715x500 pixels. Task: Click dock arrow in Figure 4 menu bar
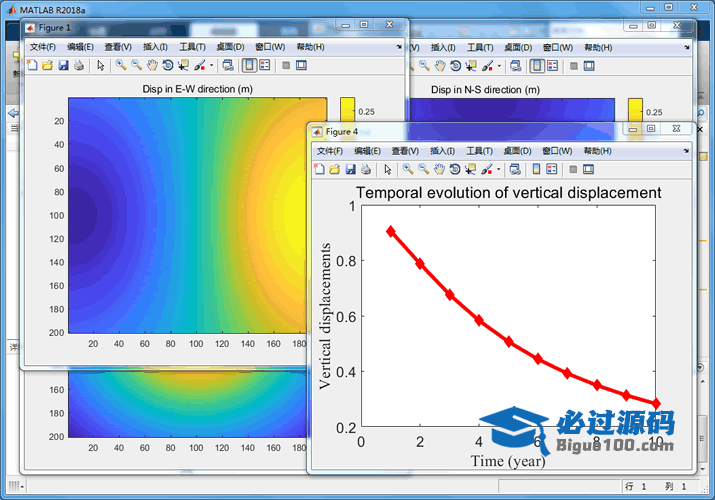point(686,151)
